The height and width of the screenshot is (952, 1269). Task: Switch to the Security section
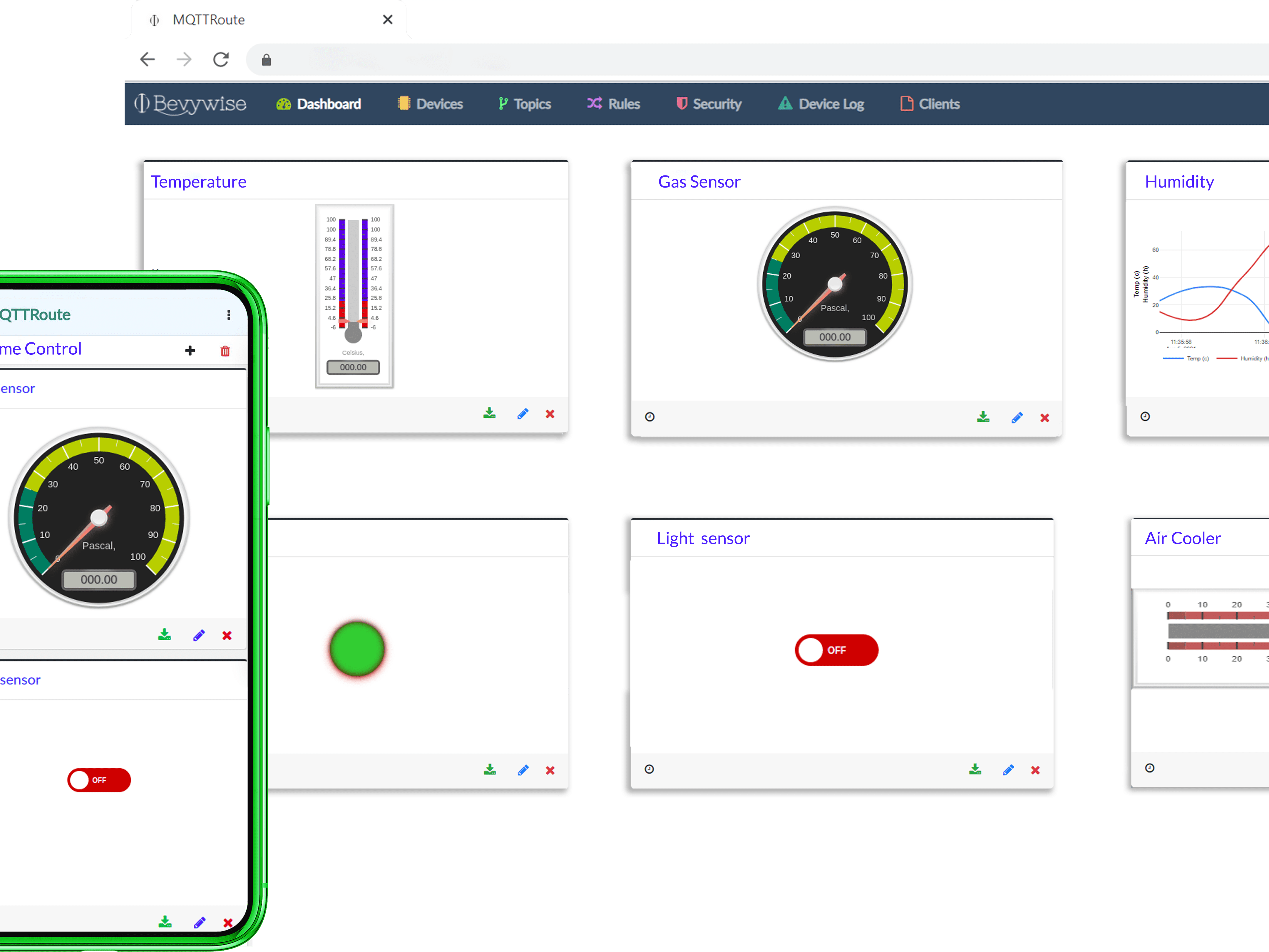click(709, 104)
